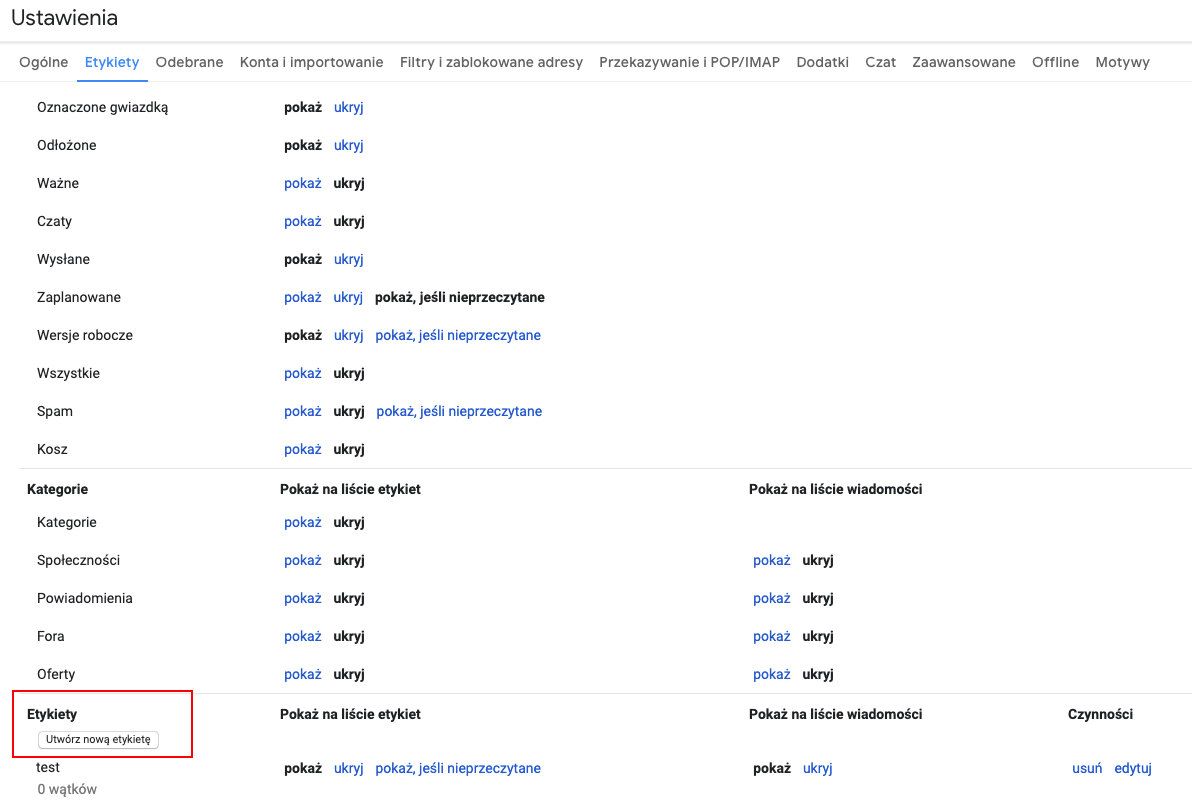
Task: Switch to Filtry i zablokowane adresy
Action: click(x=489, y=62)
